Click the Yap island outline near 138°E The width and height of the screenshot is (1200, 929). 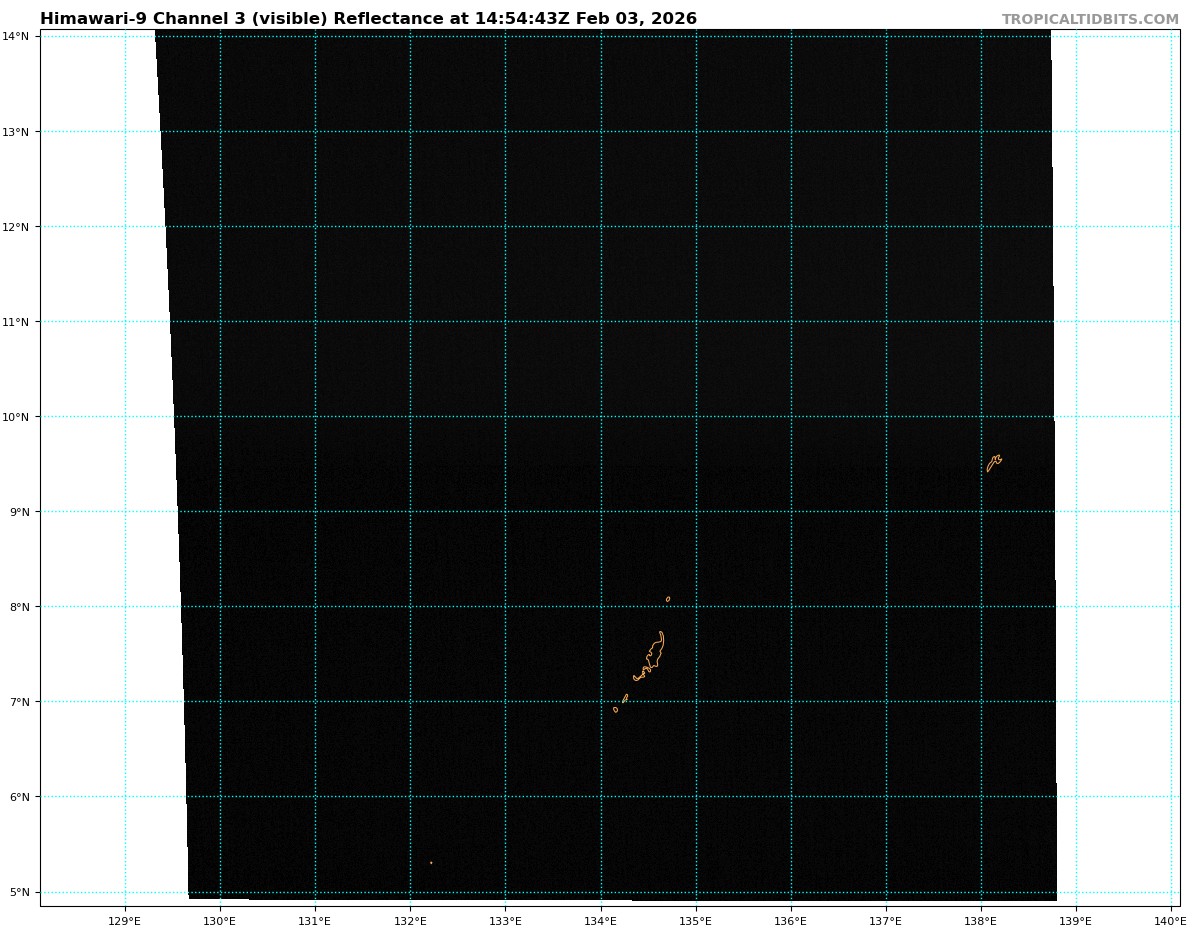pos(993,463)
